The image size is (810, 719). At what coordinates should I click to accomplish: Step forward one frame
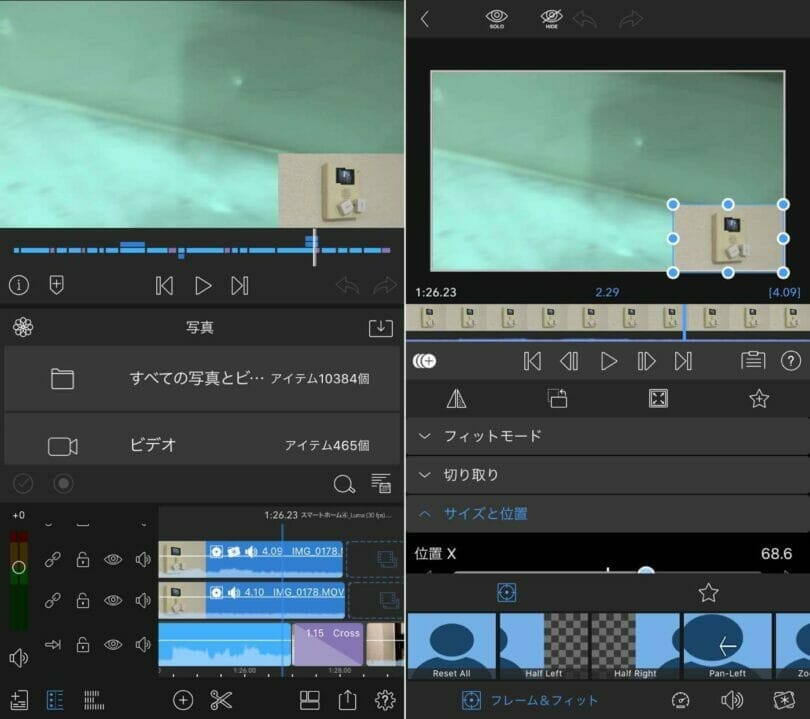tap(646, 361)
